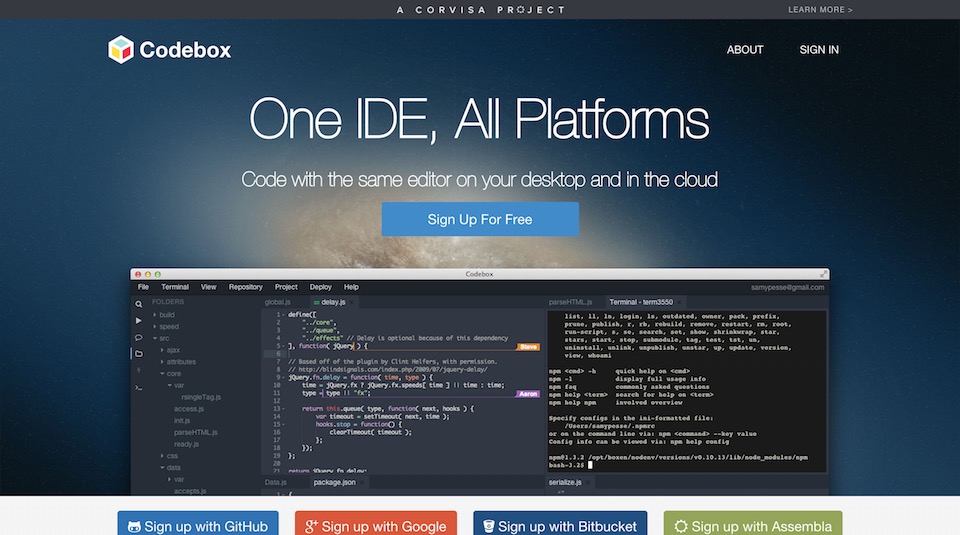The height and width of the screenshot is (535, 960).
Task: Click Sign up with Google
Action: click(376, 525)
